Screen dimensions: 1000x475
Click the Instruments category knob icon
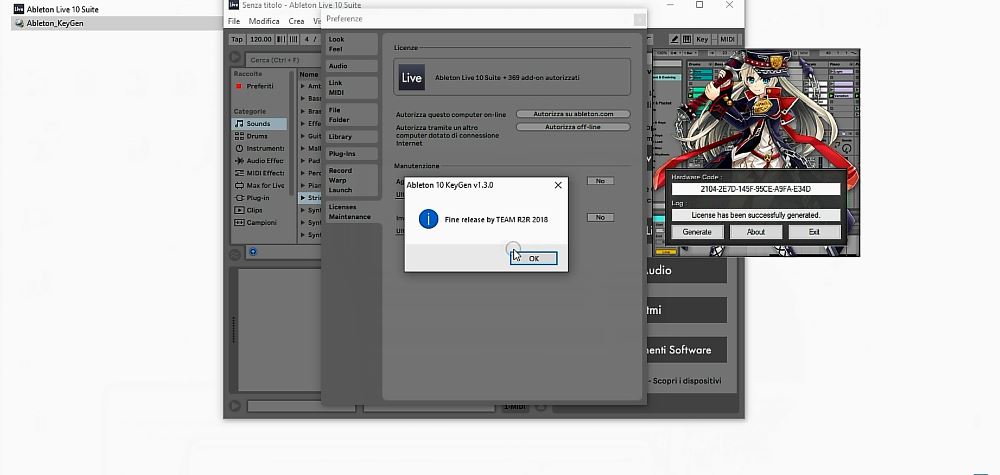(239, 149)
